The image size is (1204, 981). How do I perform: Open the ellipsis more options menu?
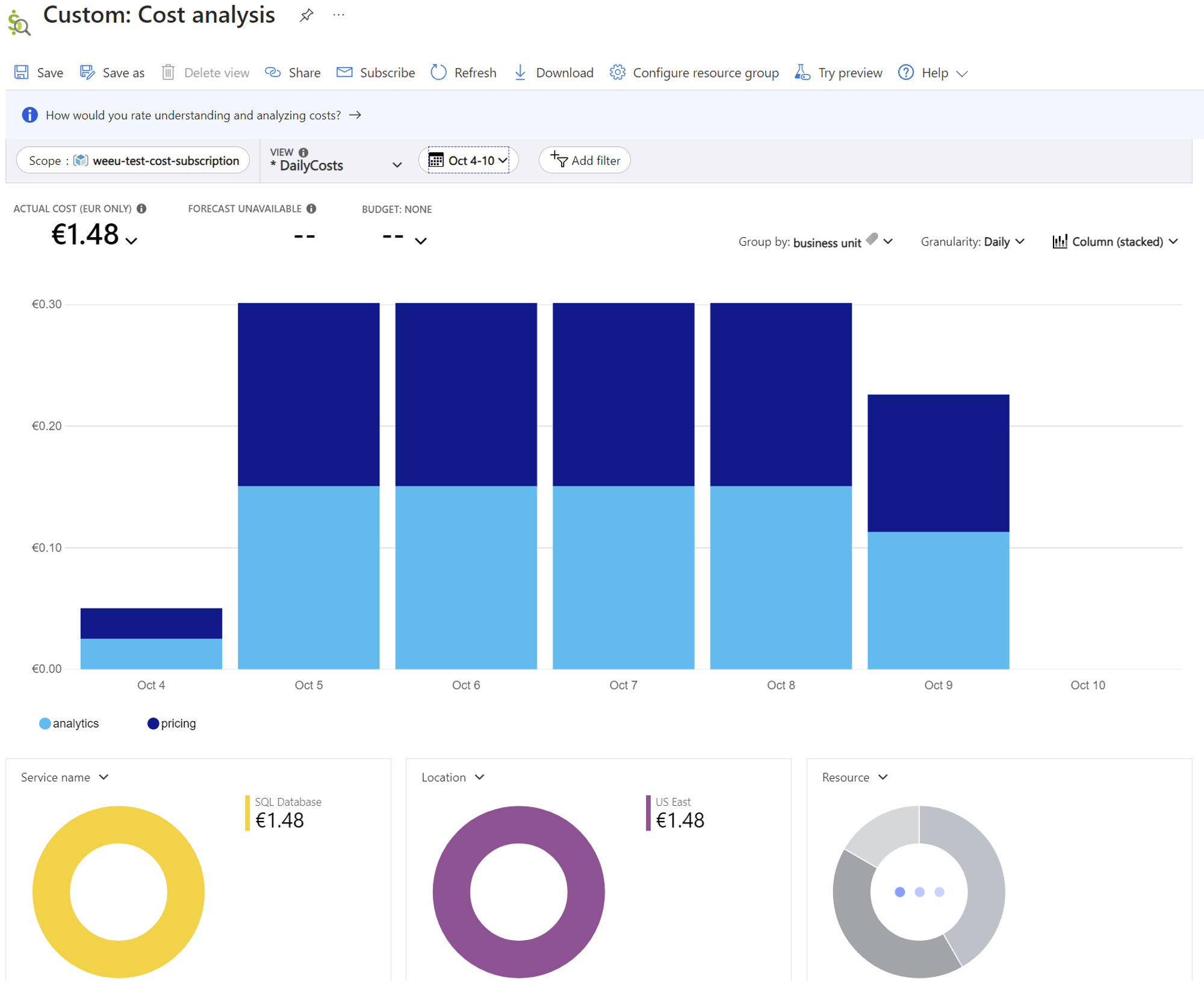pyautogui.click(x=338, y=15)
